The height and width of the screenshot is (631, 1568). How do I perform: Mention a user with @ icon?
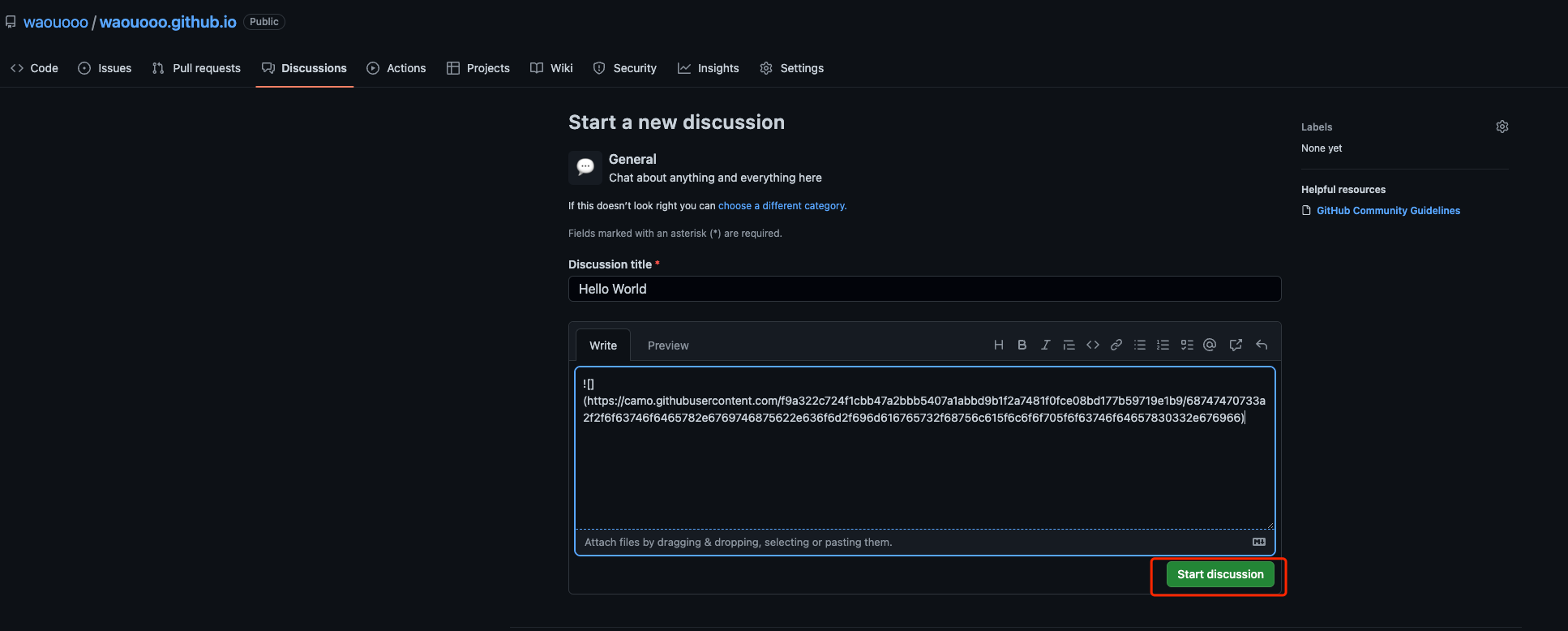1210,345
